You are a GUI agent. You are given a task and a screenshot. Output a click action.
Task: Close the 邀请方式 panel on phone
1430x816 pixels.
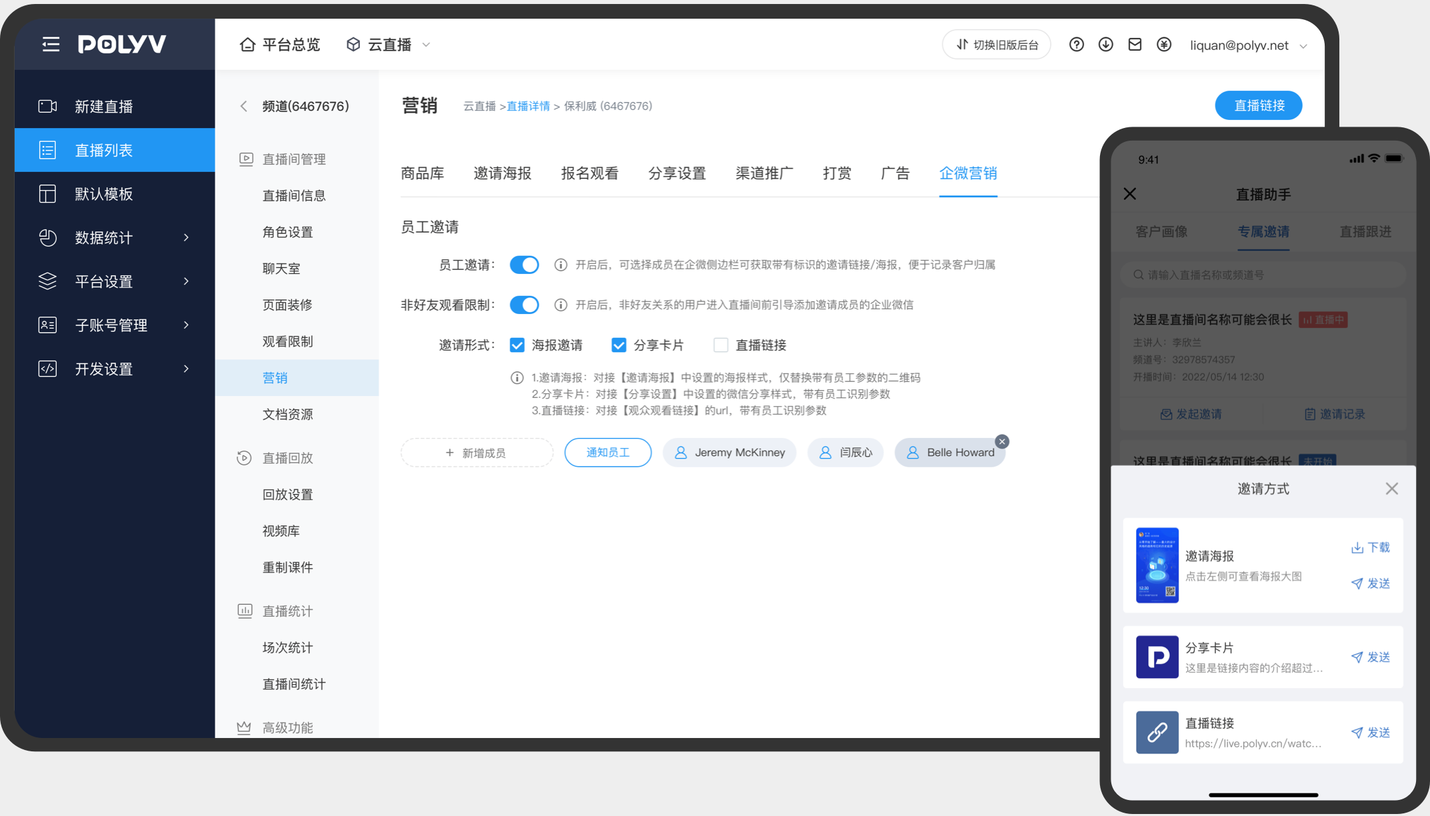[1391, 489]
